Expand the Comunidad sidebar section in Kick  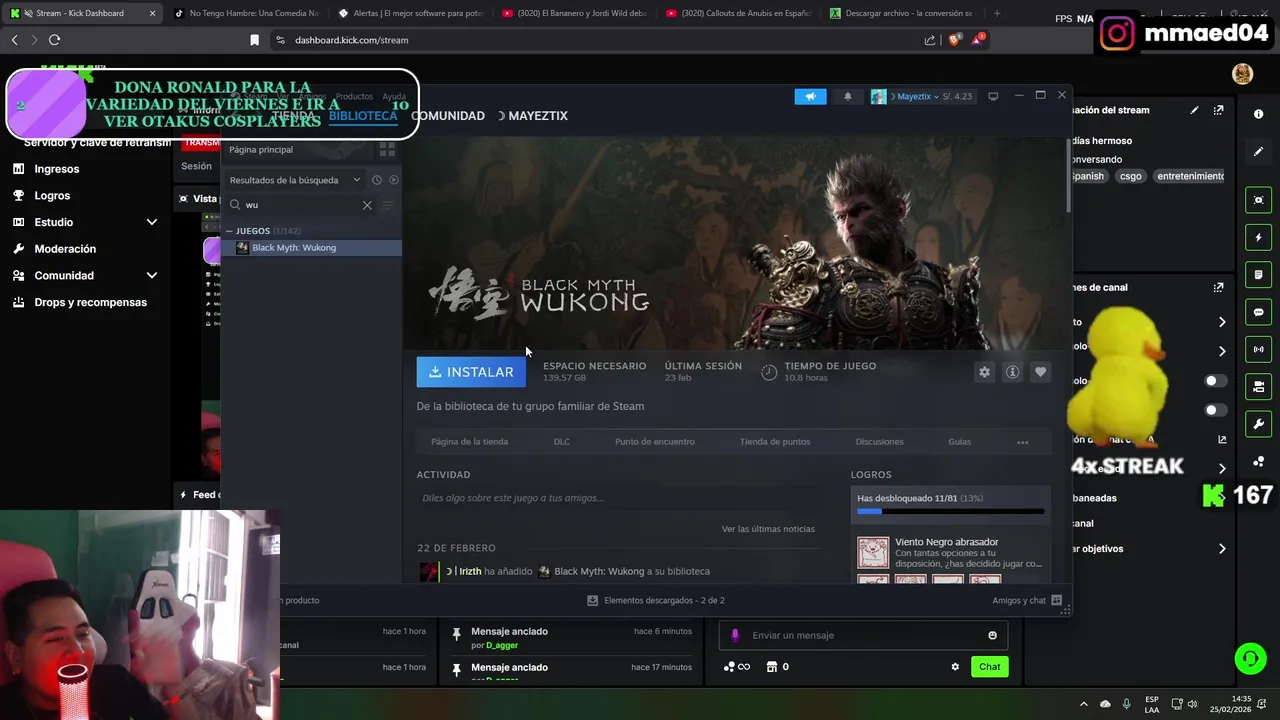click(x=152, y=275)
